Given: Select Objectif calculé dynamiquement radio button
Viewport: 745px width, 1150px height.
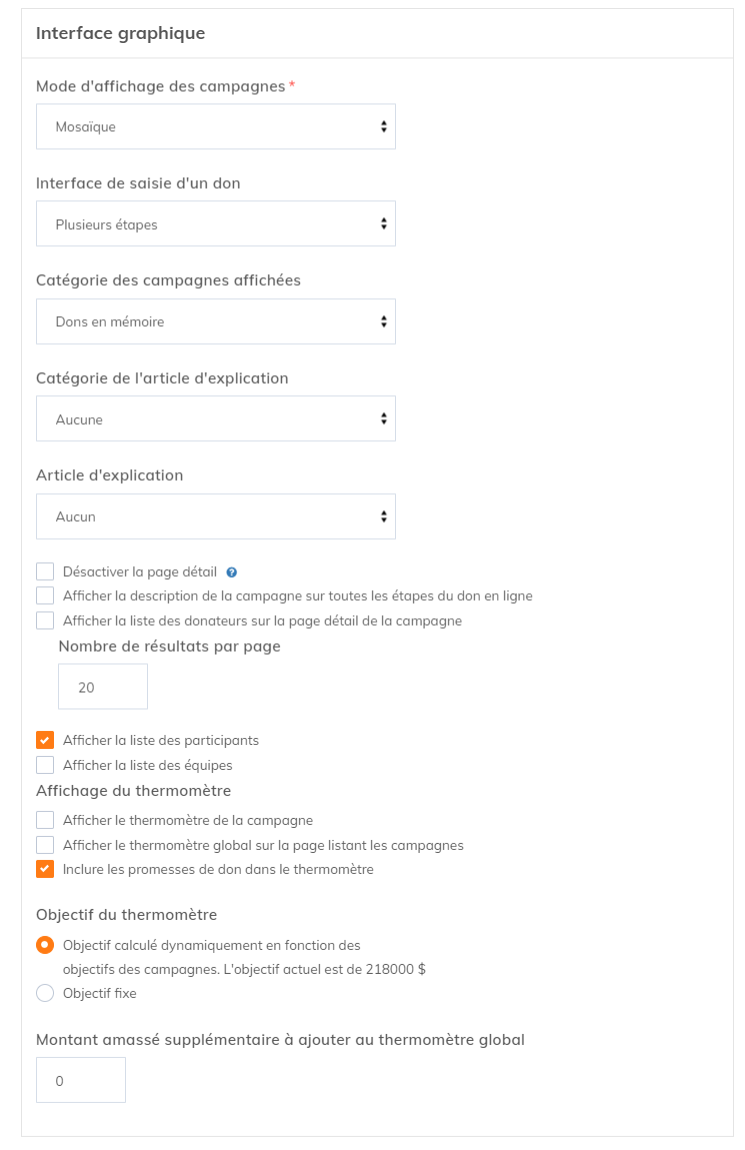Looking at the screenshot, I should [x=45, y=945].
